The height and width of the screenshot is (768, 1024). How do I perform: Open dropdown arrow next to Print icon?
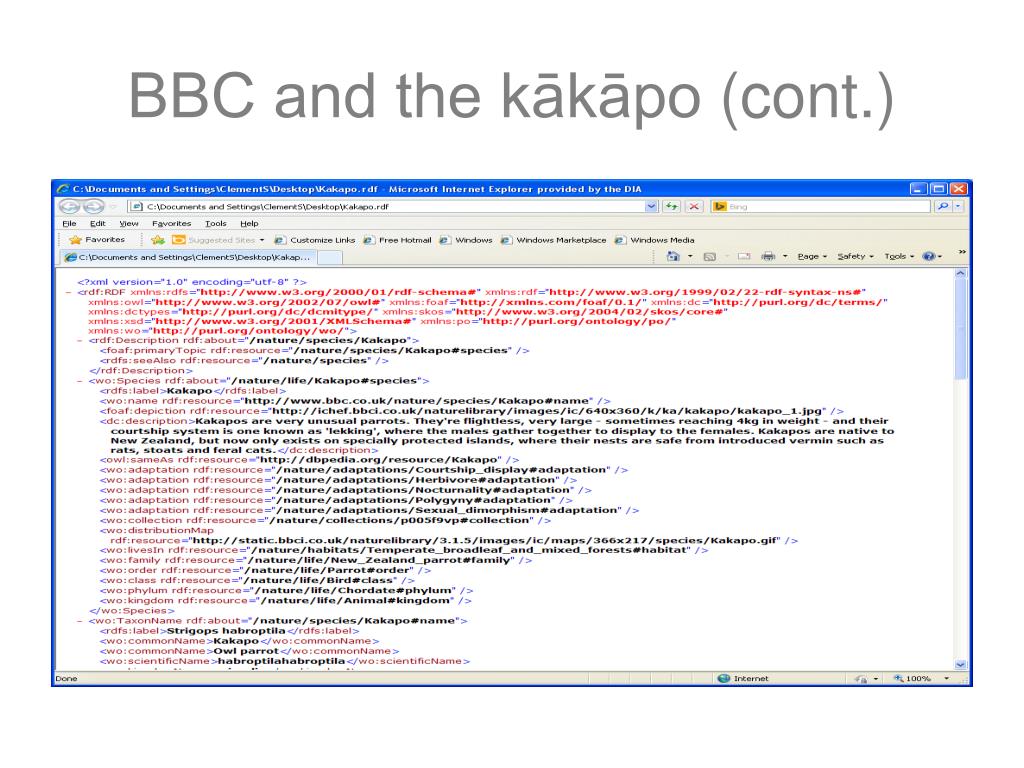pos(785,256)
